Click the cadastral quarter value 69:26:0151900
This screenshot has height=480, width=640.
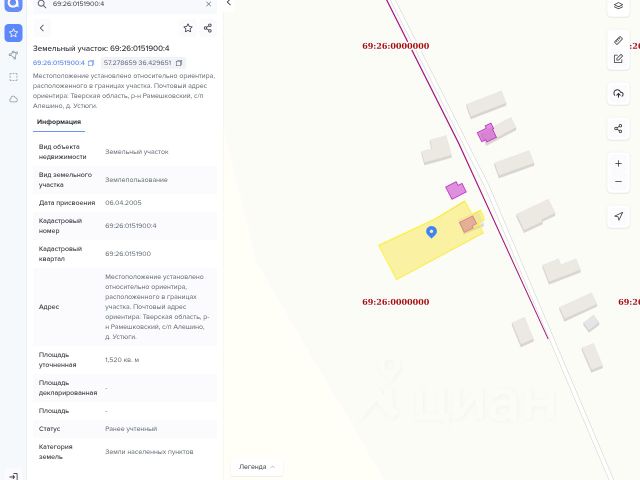(128, 253)
